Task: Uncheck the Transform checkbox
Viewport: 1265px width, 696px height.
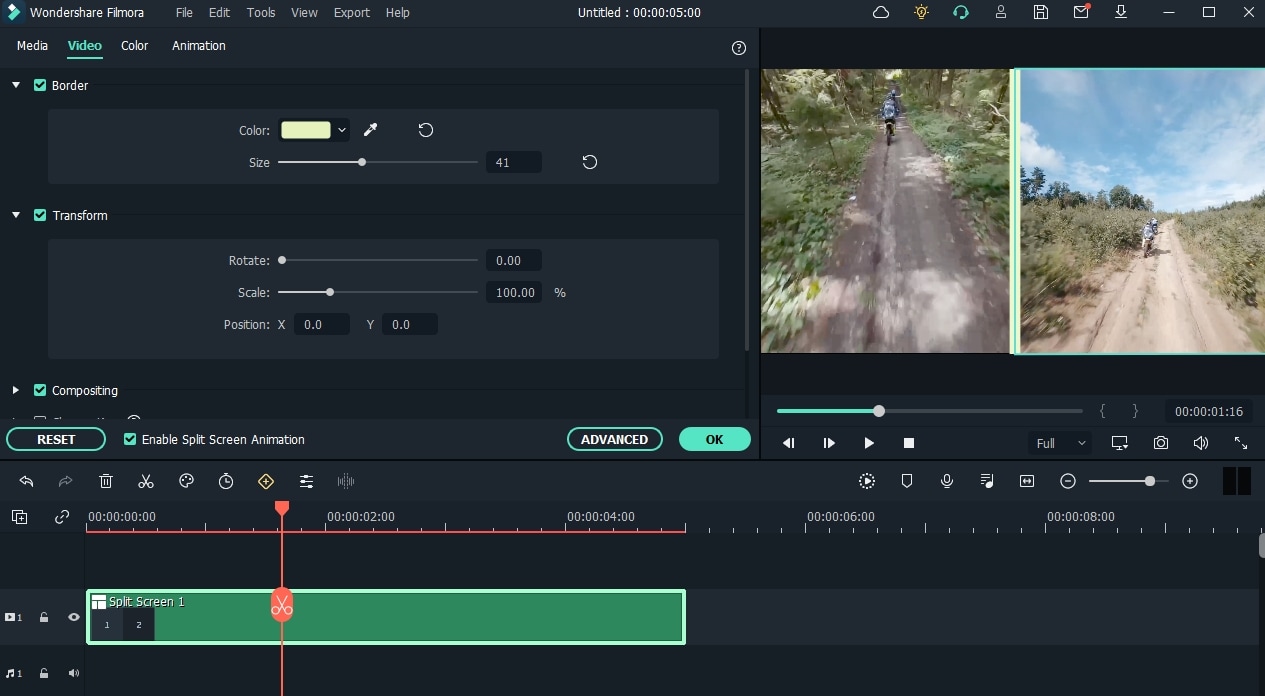Action: [x=40, y=215]
